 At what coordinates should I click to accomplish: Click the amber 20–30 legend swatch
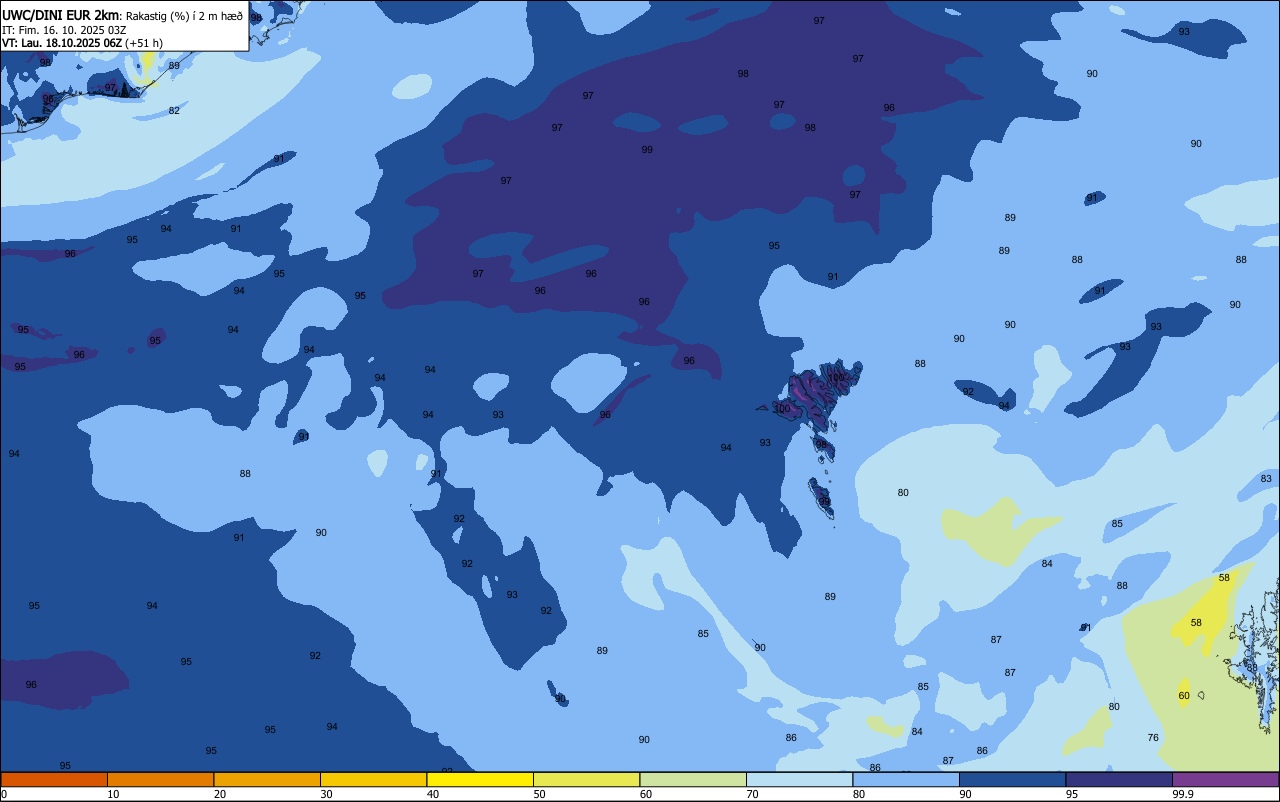[x=267, y=779]
